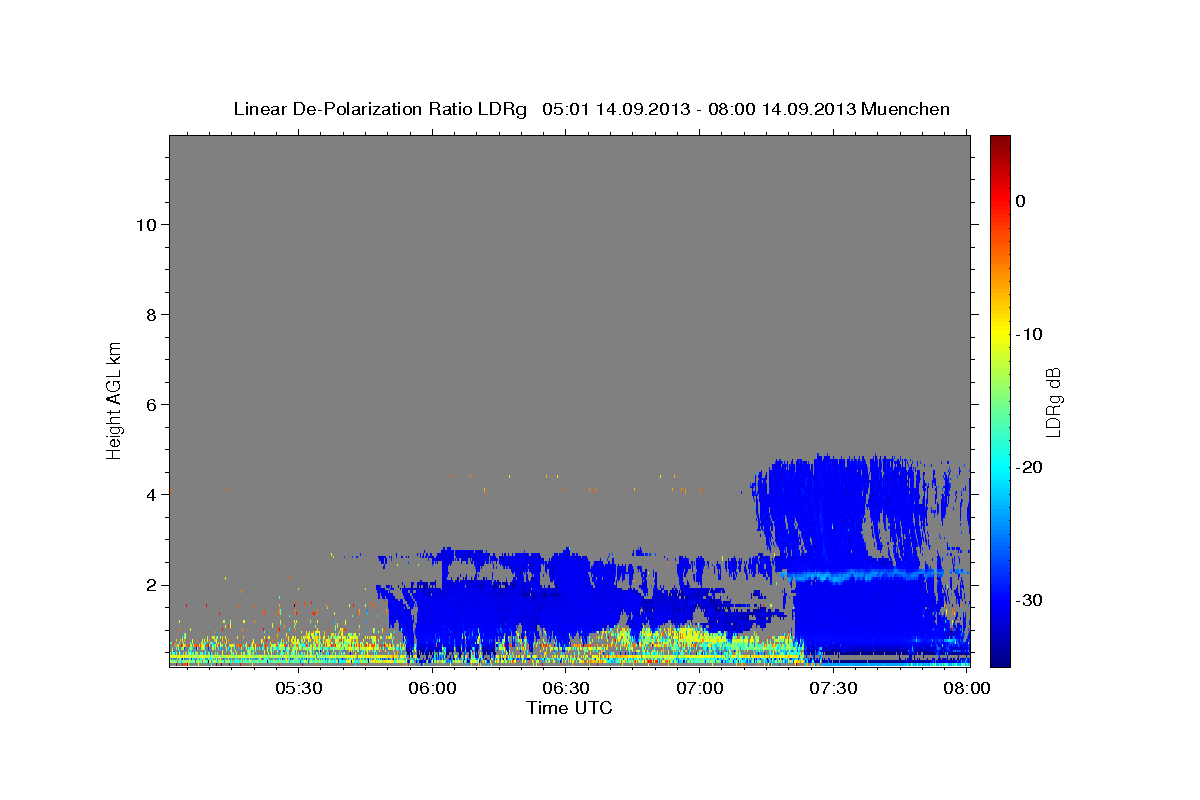Viewport: 1200px width, 800px height.
Task: Click the height tick label 2
Action: [x=152, y=584]
